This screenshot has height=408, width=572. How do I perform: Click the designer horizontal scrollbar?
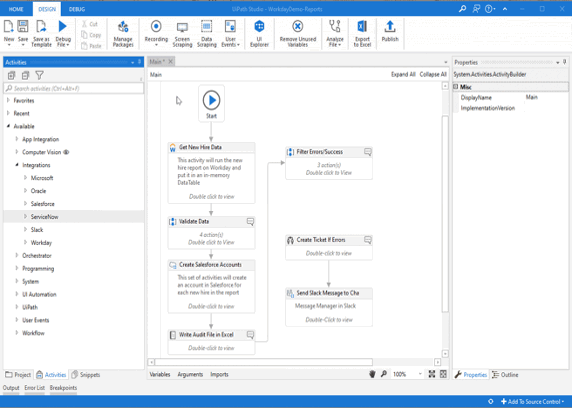(263, 362)
